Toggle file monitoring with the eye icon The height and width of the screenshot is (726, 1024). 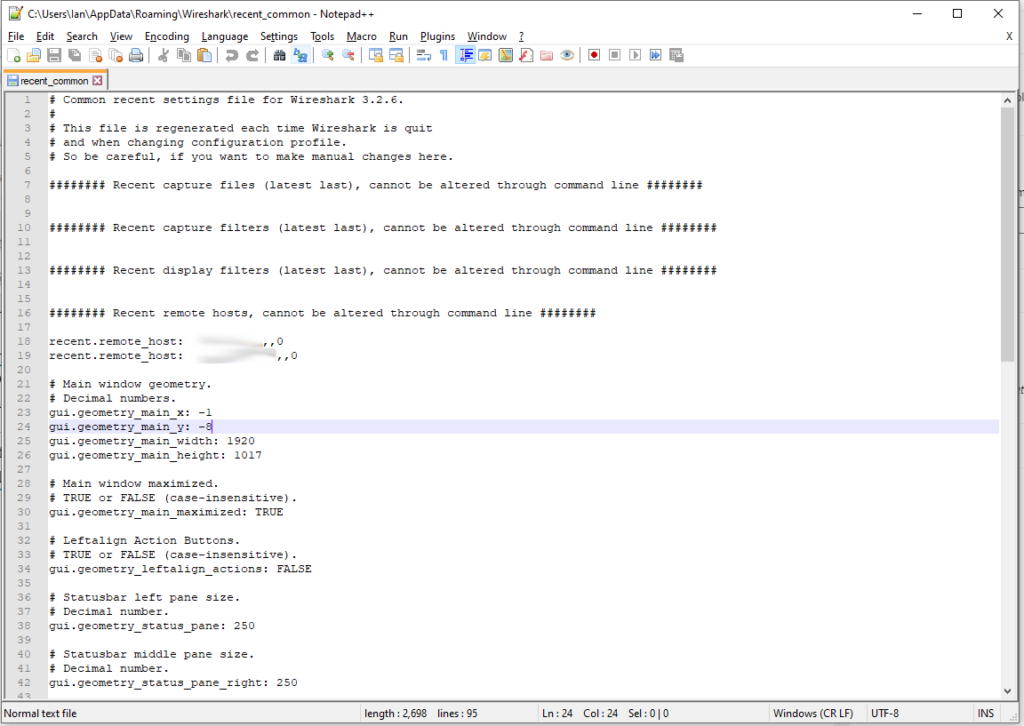[x=567, y=55]
